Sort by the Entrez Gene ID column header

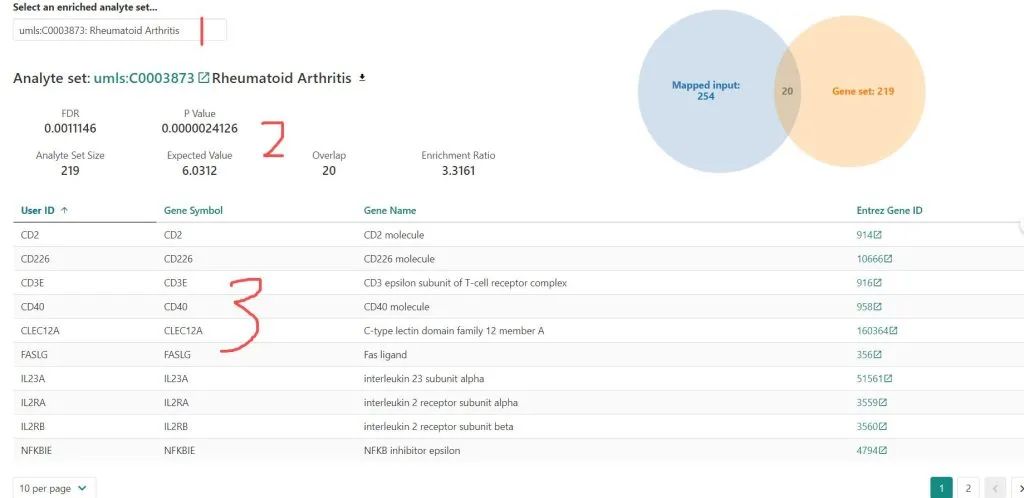tap(889, 210)
